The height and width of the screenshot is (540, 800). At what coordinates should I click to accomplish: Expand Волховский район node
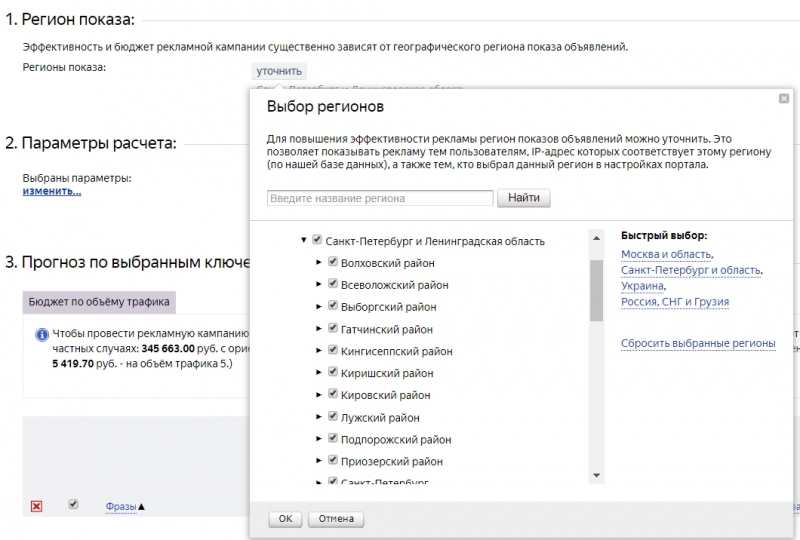pyautogui.click(x=319, y=262)
